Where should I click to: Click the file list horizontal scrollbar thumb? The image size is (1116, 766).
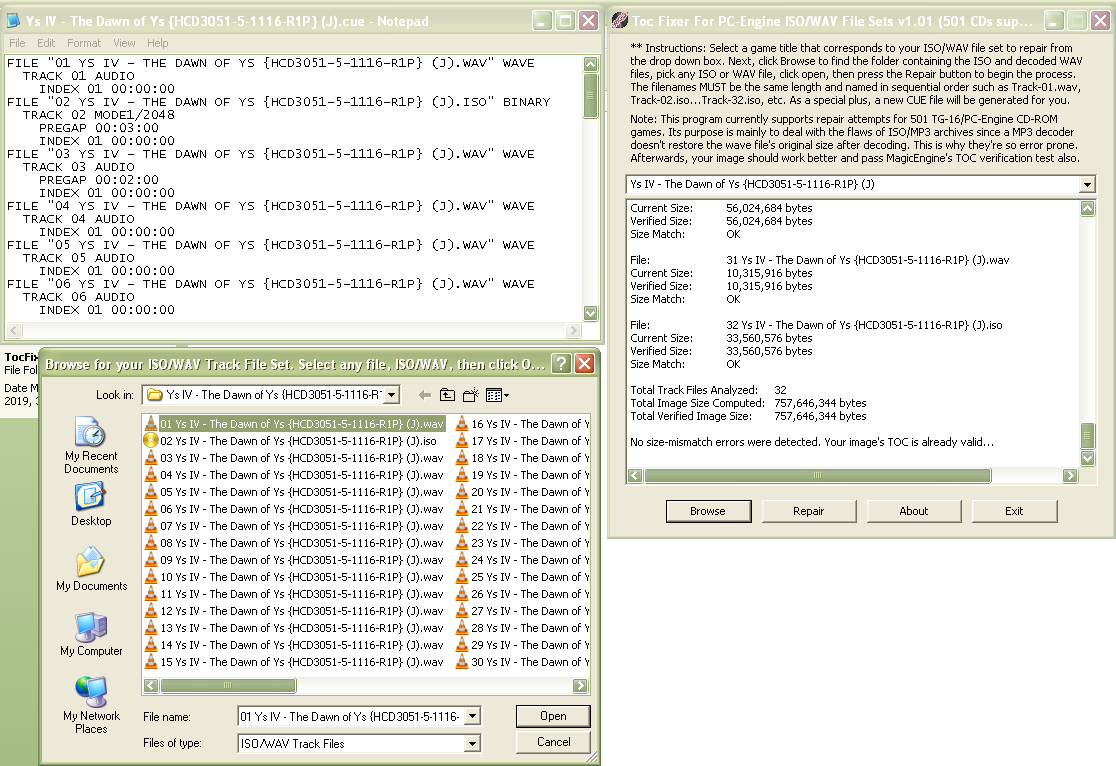[x=228, y=686]
